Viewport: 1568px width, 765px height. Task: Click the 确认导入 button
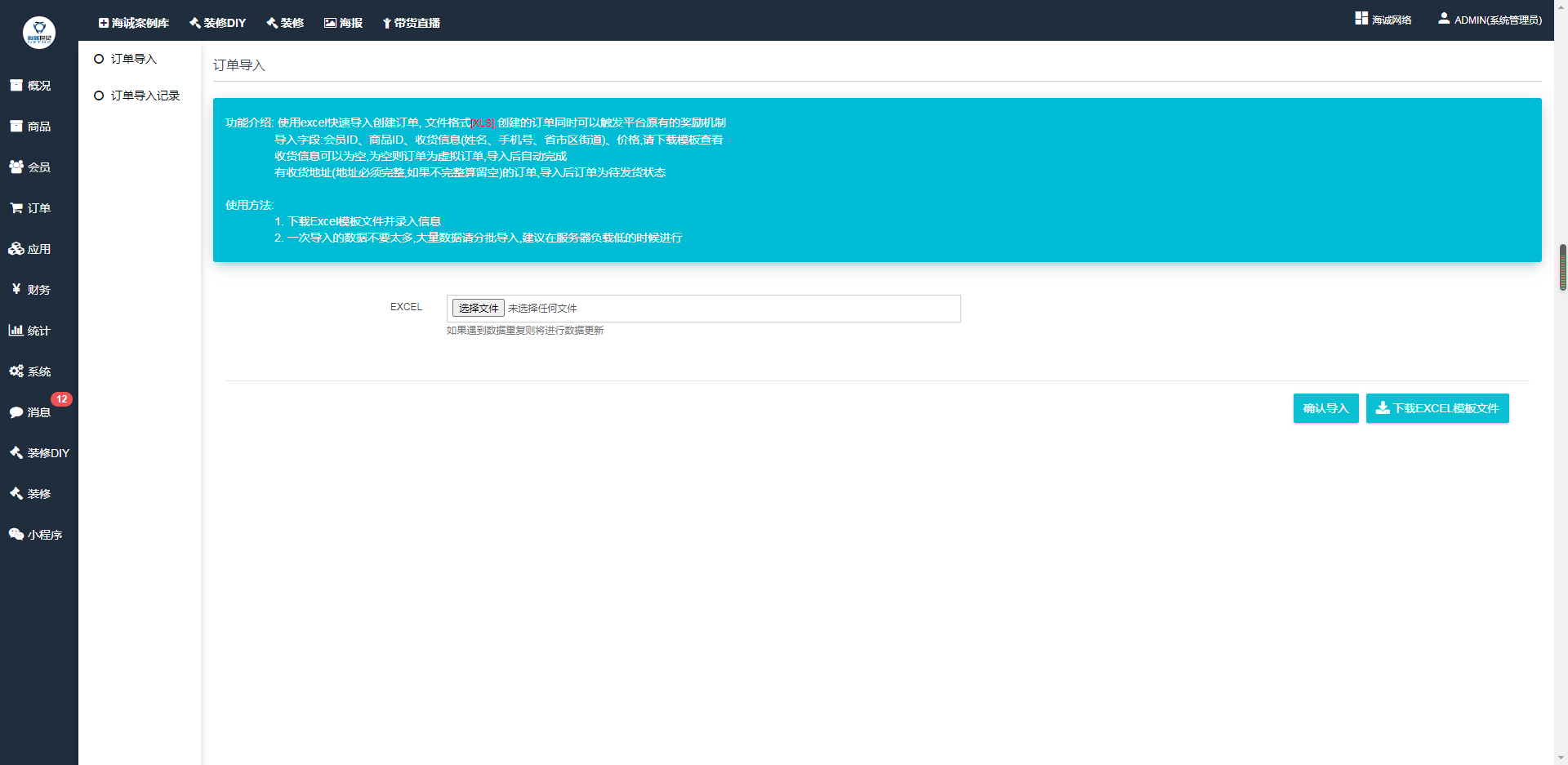(x=1326, y=408)
